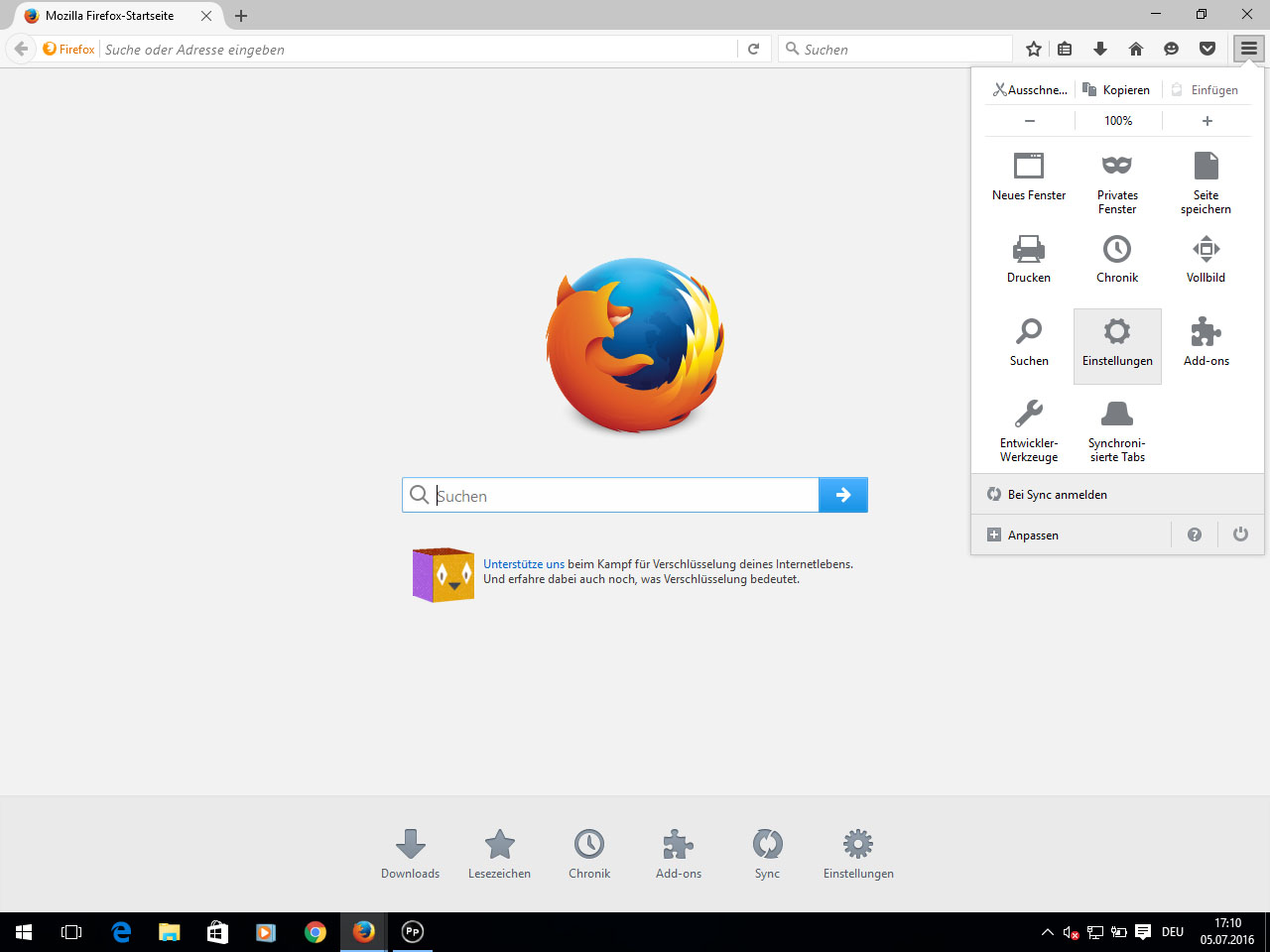Open Action Center notification icon
This screenshot has width=1270, height=952.
tap(1143, 932)
